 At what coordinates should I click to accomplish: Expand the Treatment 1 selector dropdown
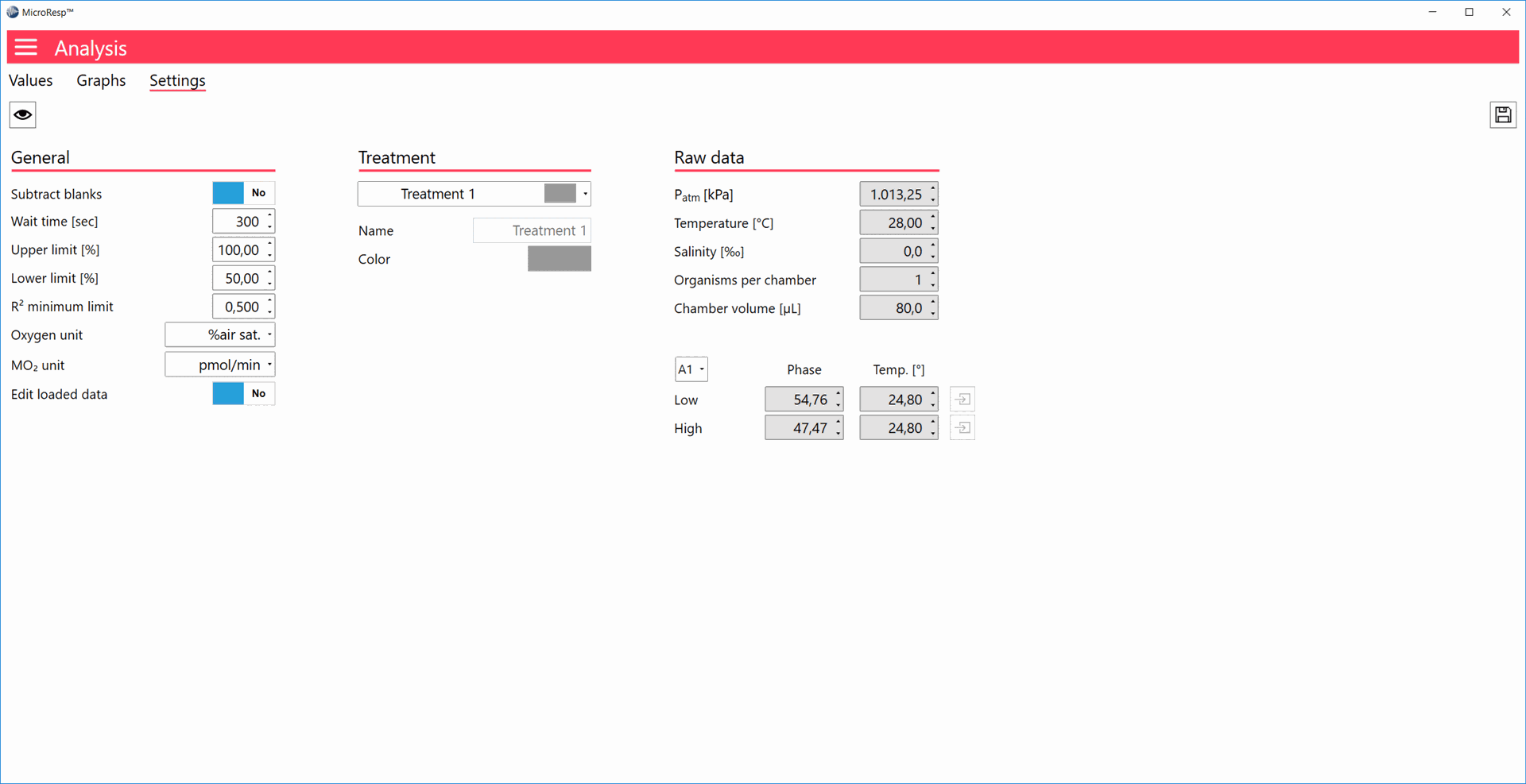[474, 194]
